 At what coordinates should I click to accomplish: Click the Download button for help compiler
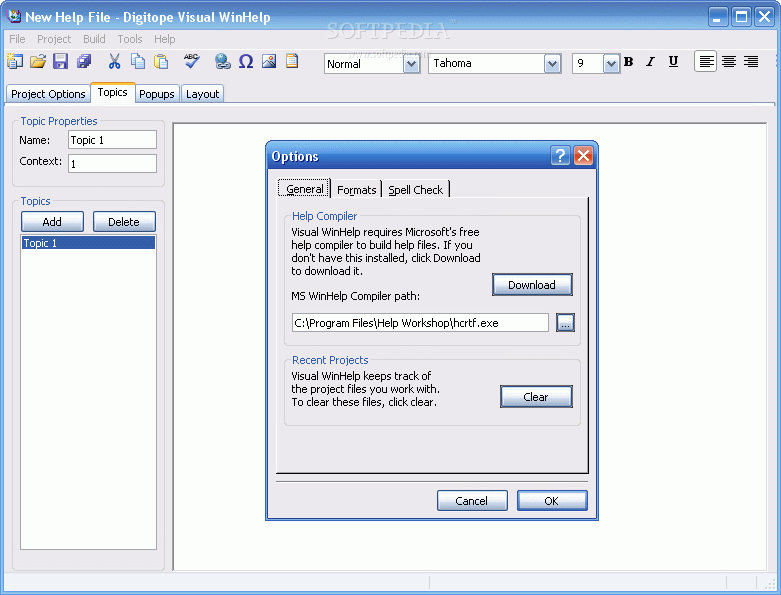532,285
